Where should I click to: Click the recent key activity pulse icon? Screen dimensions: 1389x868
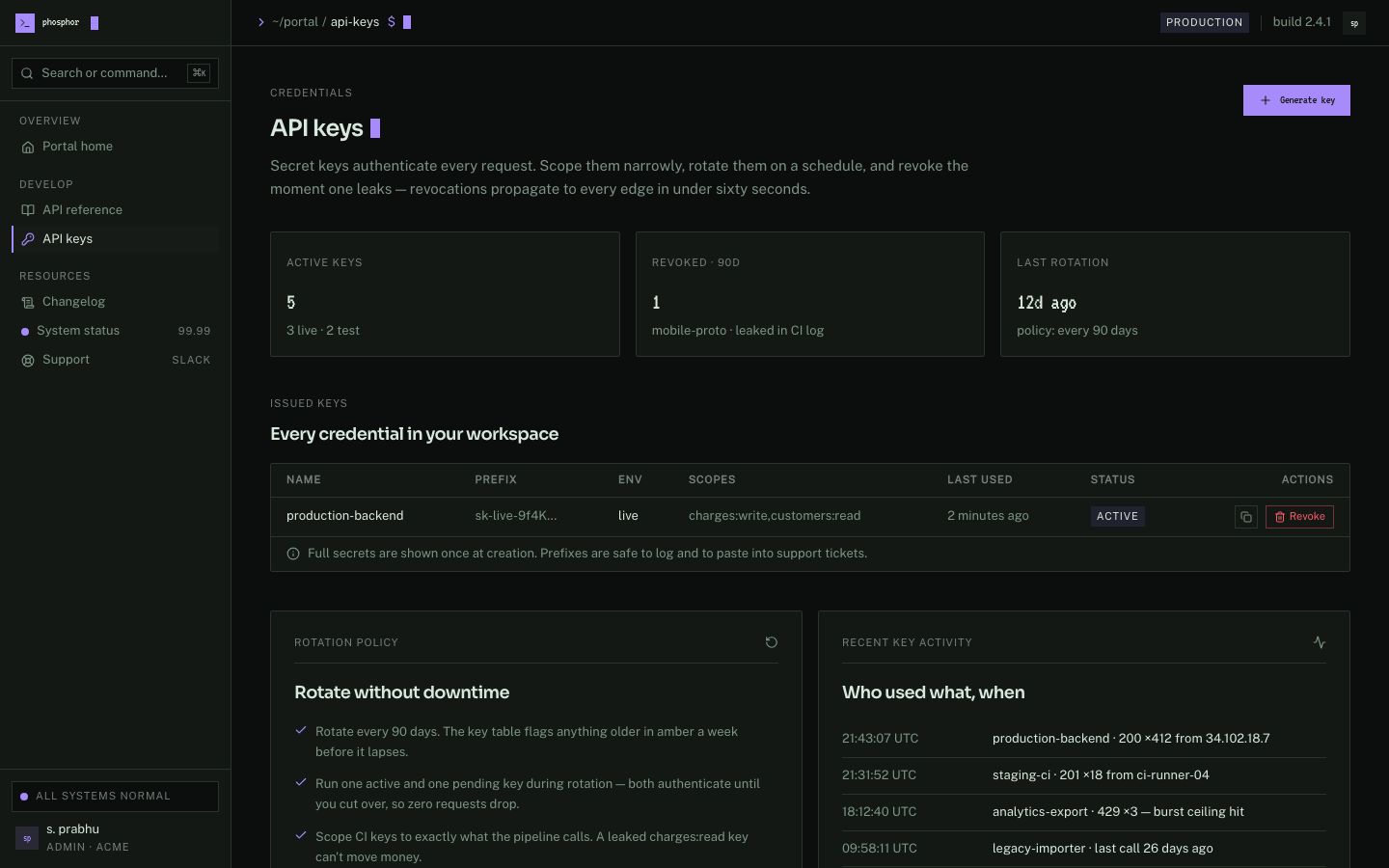click(x=1320, y=642)
